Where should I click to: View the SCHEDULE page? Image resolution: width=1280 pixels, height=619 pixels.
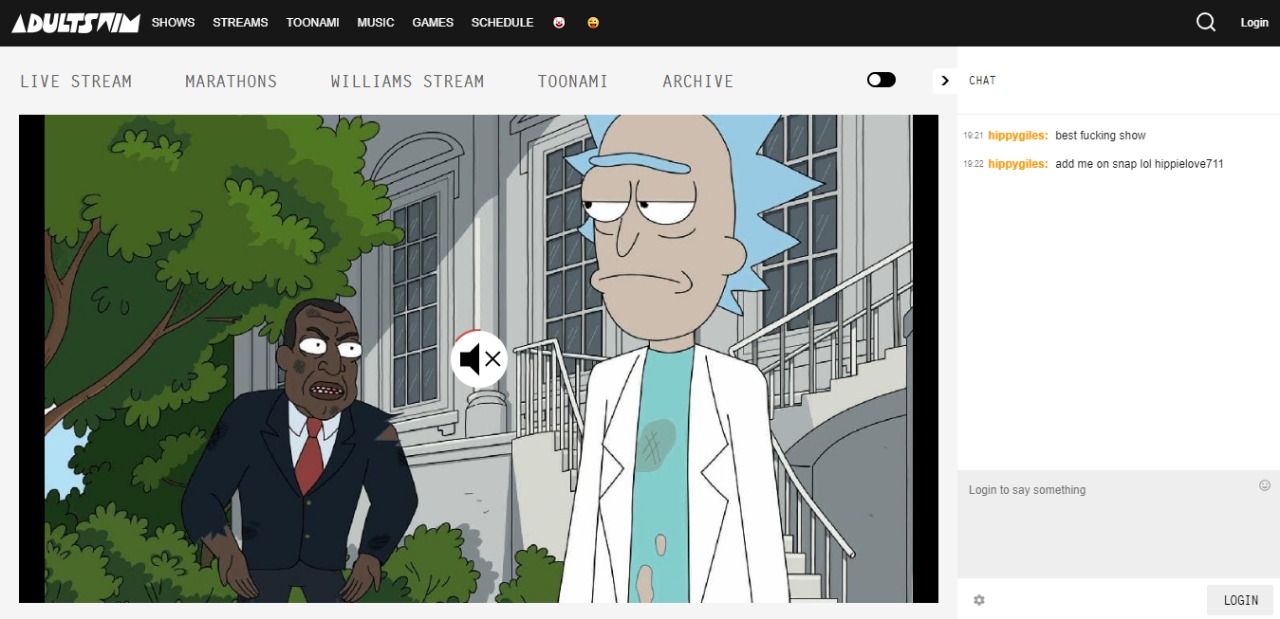pos(502,22)
